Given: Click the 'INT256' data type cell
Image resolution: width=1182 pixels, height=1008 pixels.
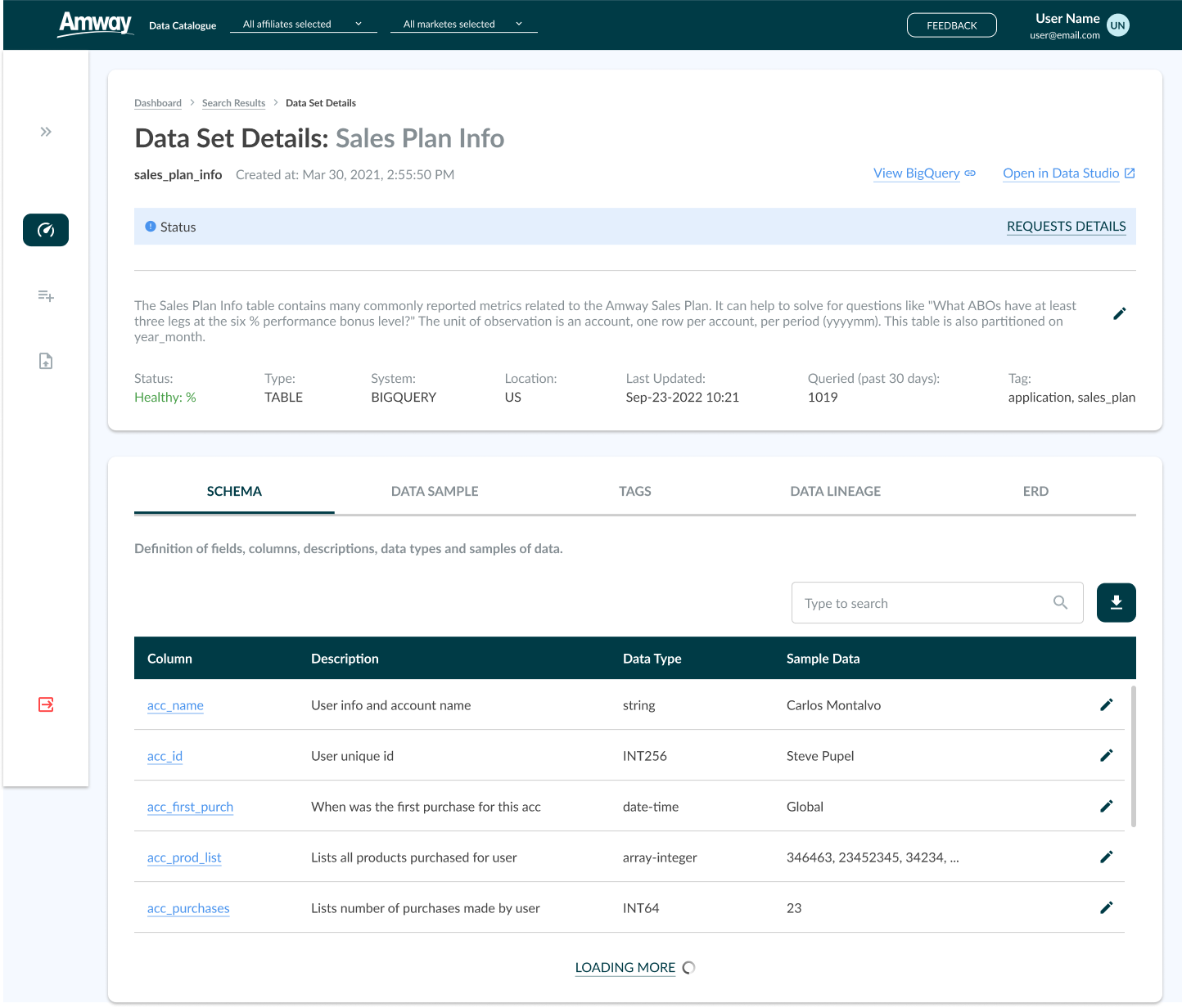Looking at the screenshot, I should (644, 756).
